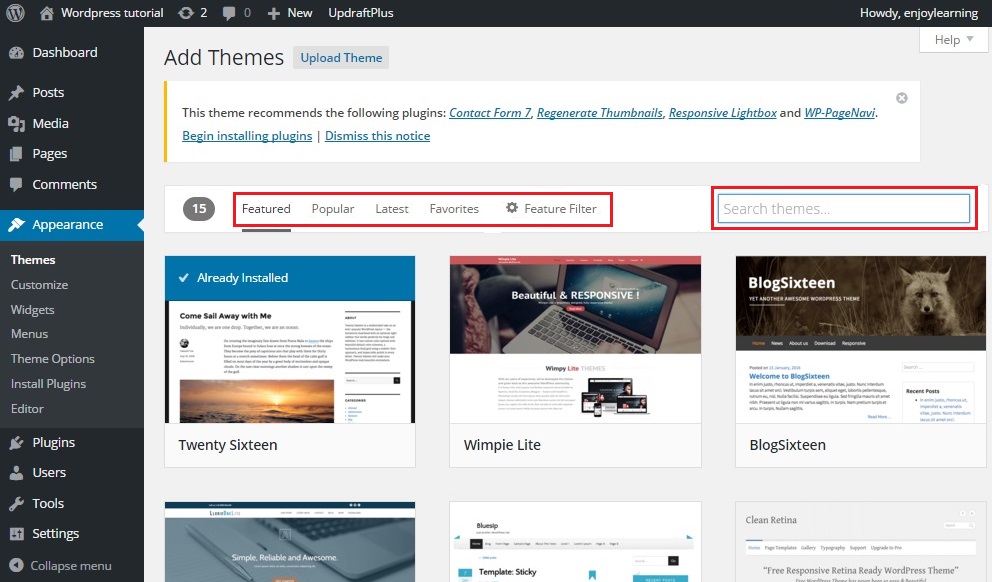Open the Simple, Reliable and Awesome theme thumbnail

point(290,542)
